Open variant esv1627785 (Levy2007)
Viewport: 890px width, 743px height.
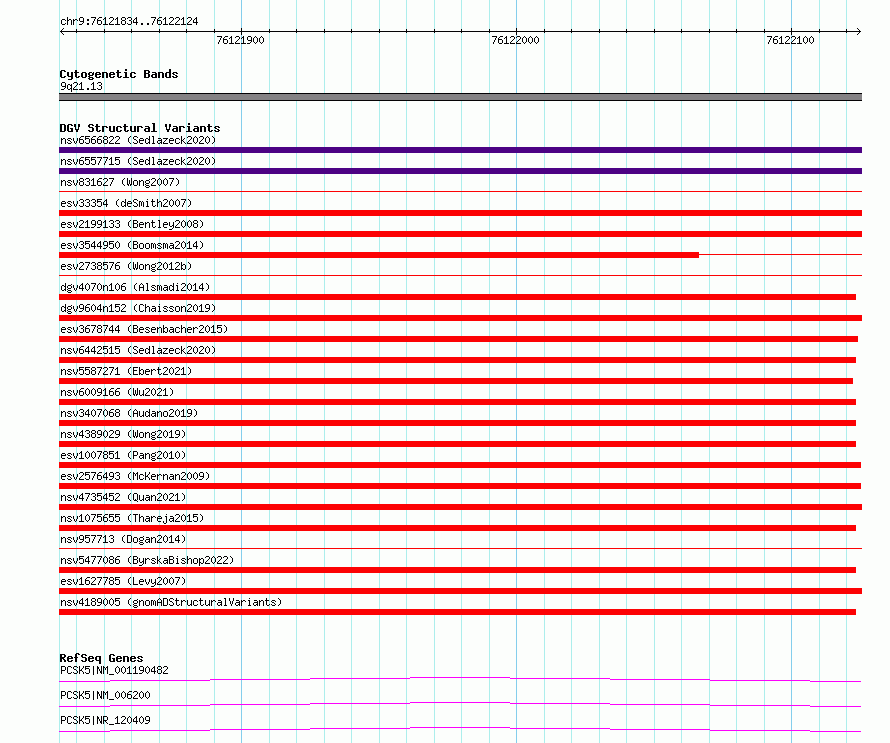(123, 581)
